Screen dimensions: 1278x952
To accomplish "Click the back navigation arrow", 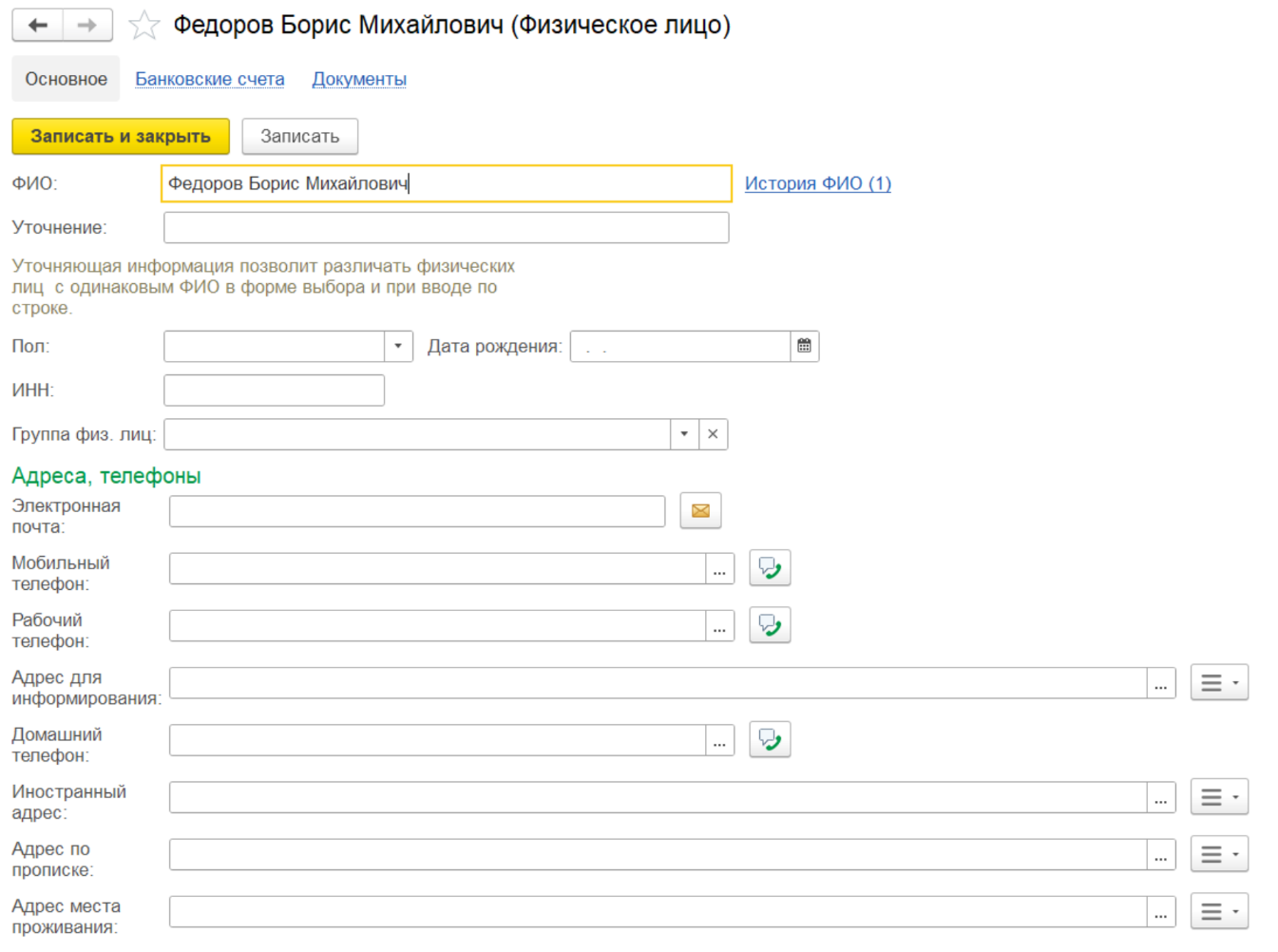I will click(x=38, y=26).
